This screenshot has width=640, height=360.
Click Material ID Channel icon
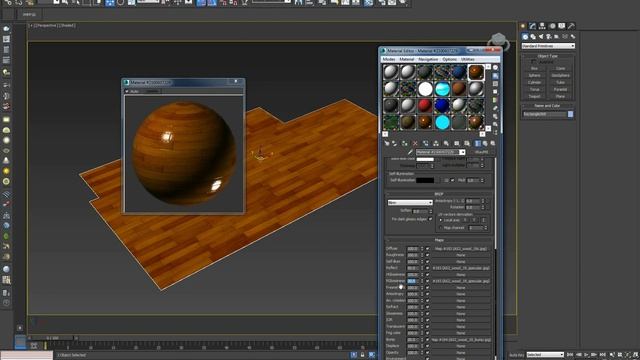tap(456, 143)
